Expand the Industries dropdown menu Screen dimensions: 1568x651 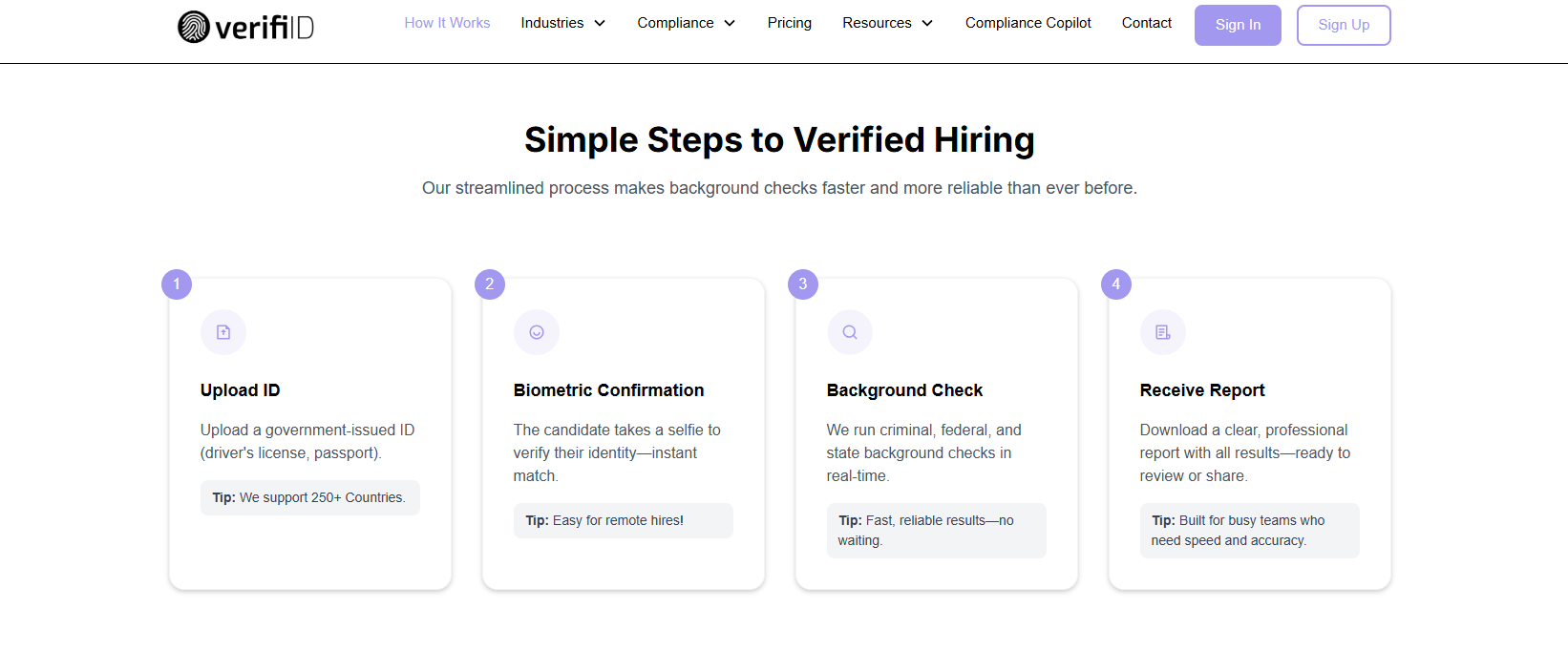(562, 23)
